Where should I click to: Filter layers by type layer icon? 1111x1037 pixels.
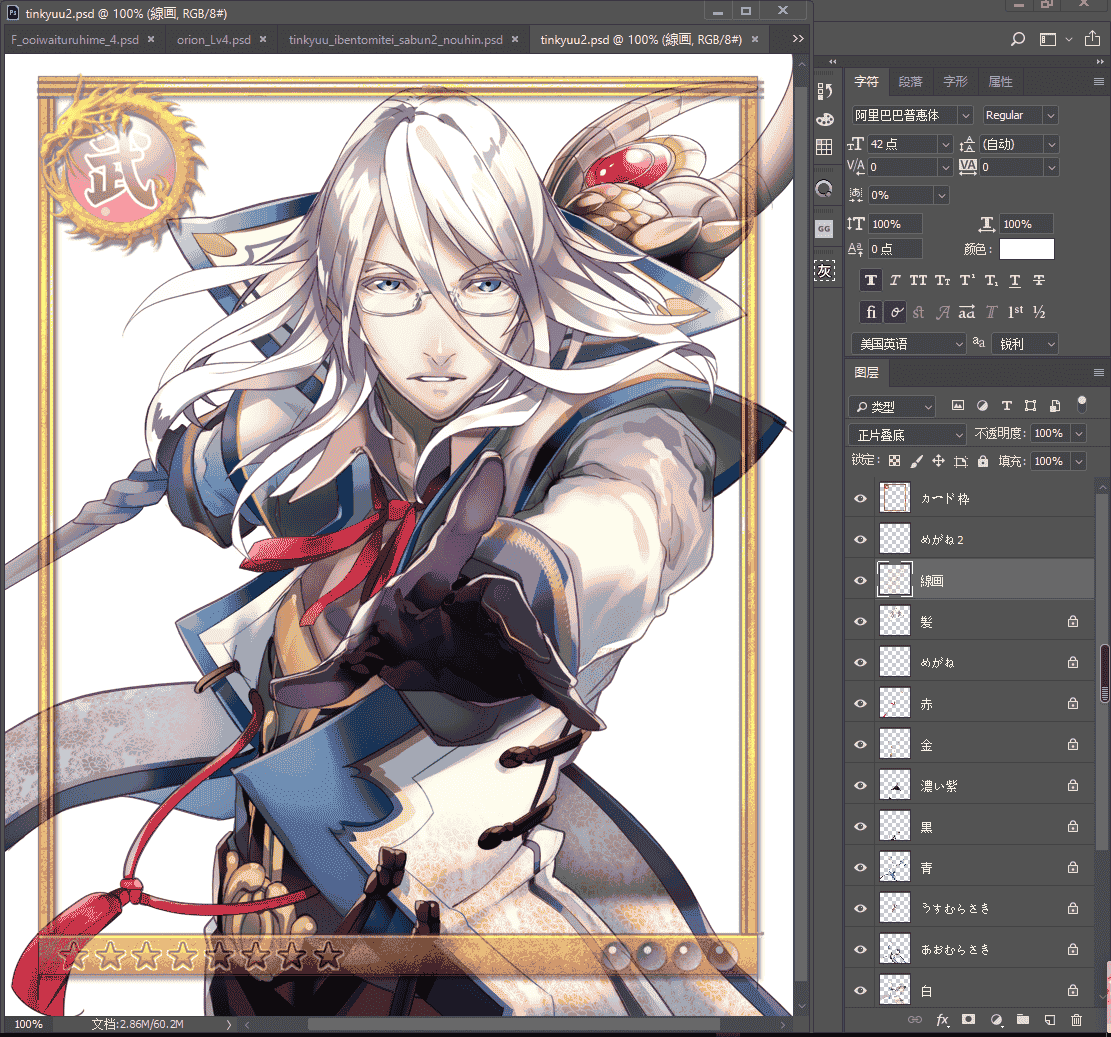coord(1006,406)
